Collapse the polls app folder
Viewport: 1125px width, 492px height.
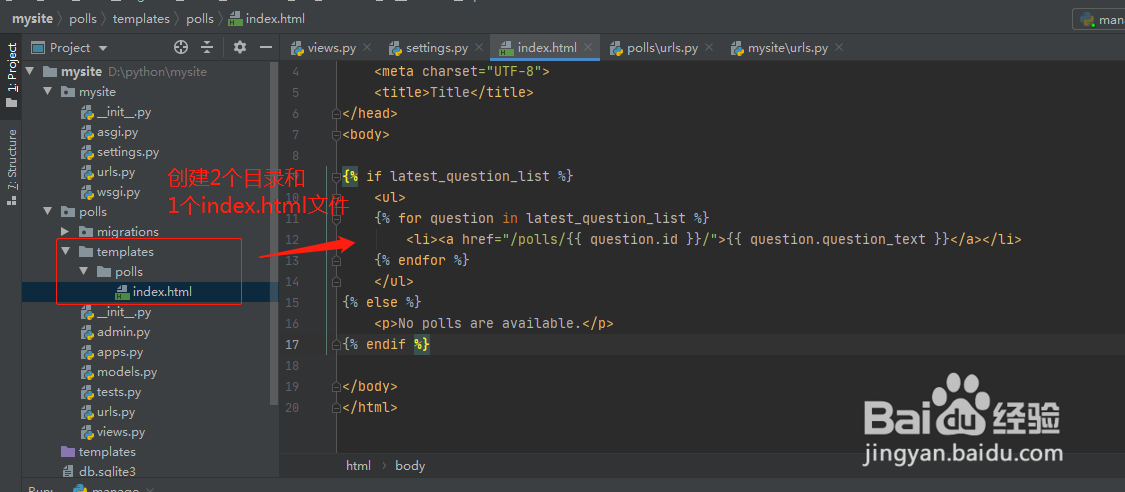(47, 212)
